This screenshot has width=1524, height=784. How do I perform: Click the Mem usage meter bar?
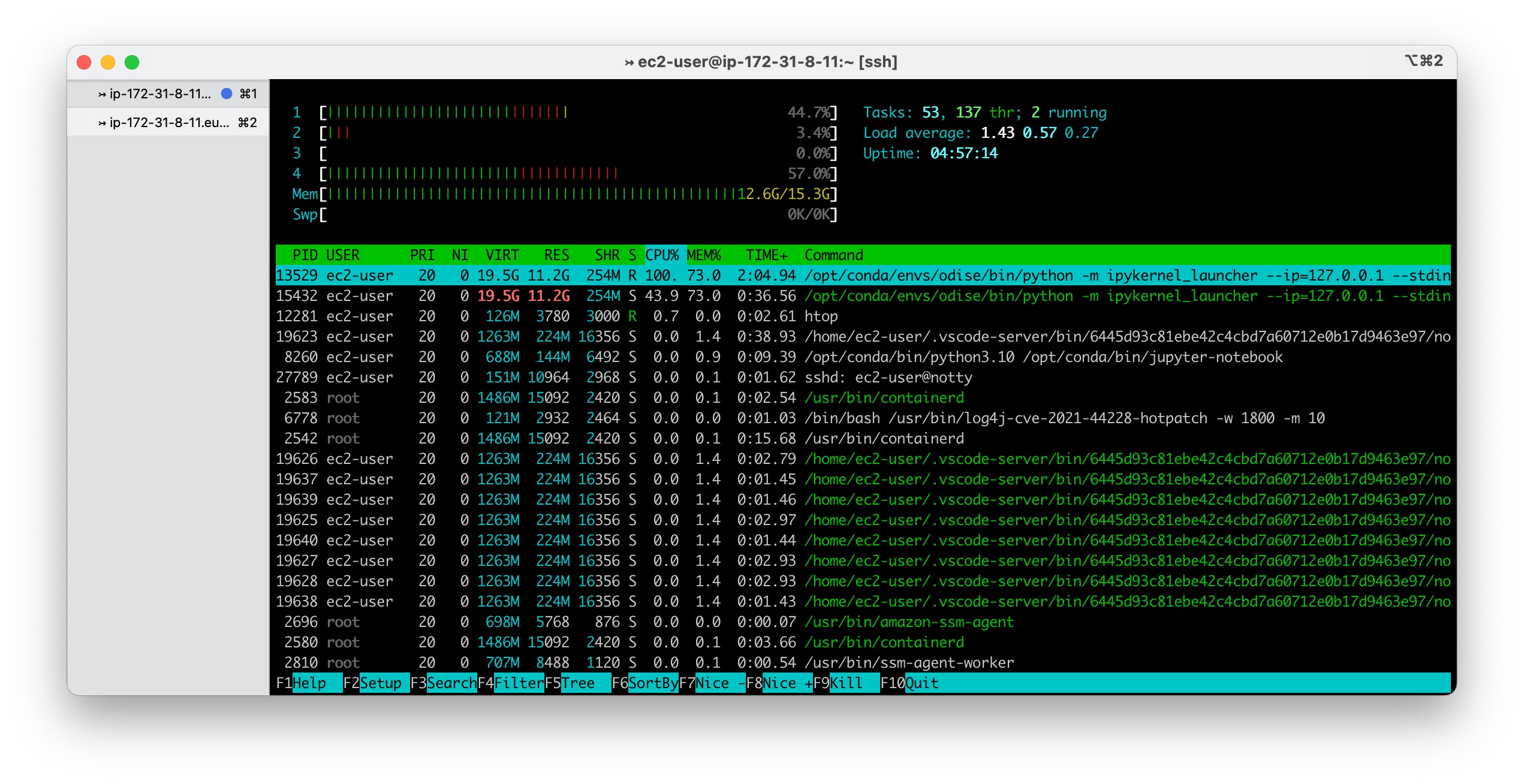(x=570, y=194)
